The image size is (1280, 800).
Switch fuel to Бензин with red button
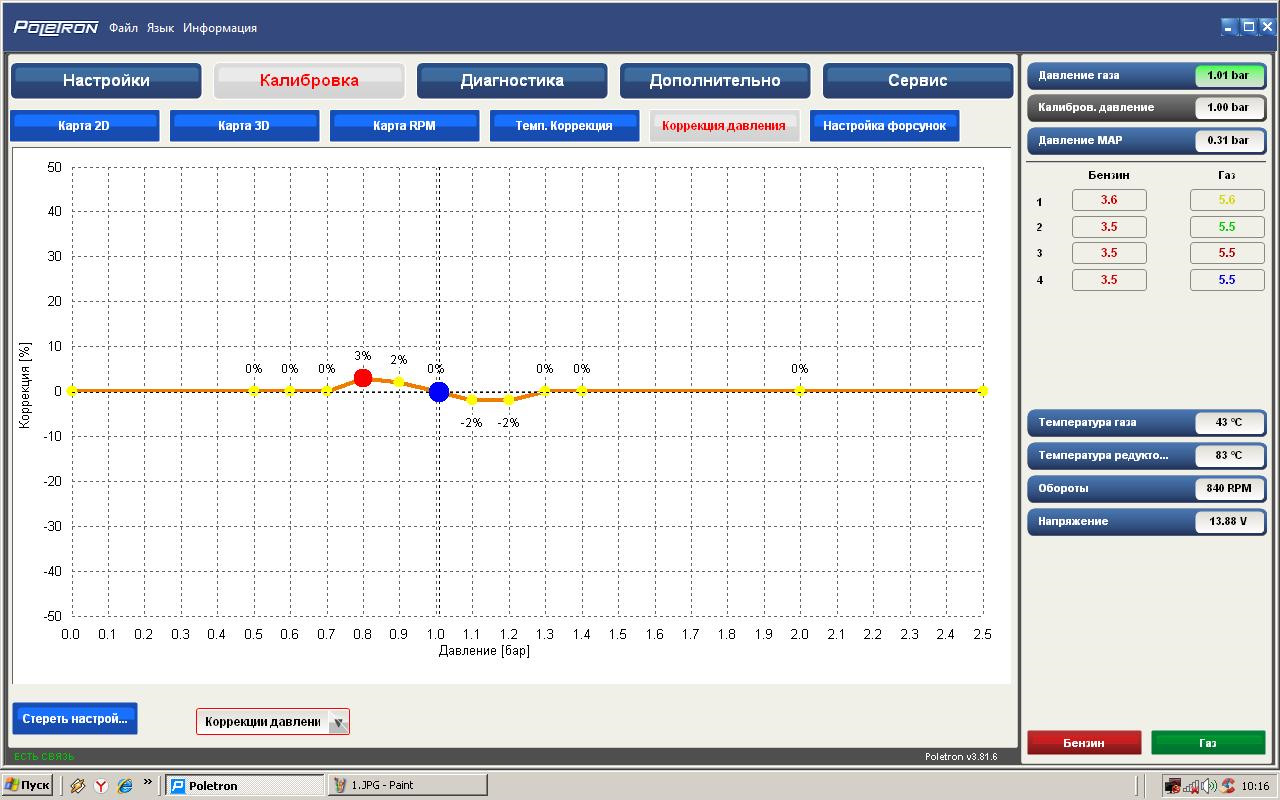pyautogui.click(x=1084, y=743)
